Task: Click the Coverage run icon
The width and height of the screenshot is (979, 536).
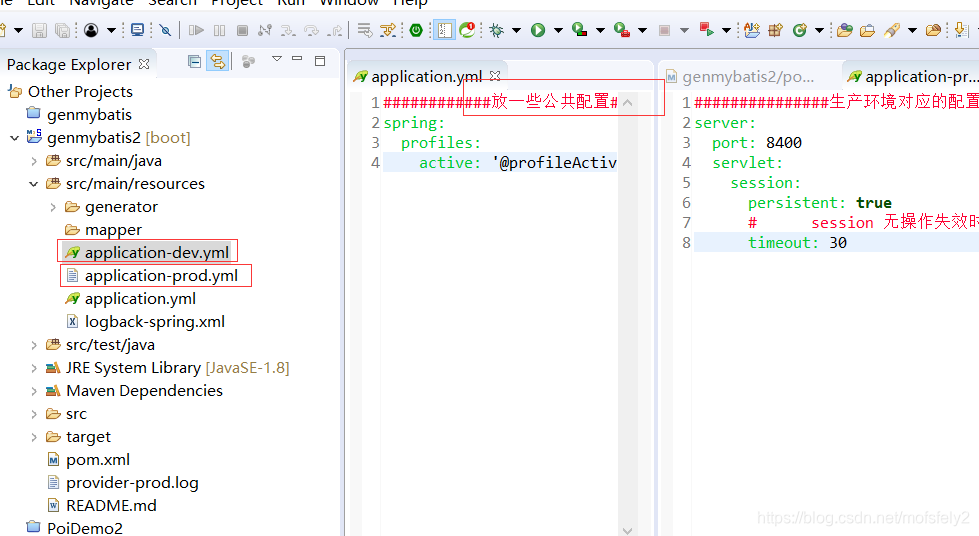Action: pos(579,30)
